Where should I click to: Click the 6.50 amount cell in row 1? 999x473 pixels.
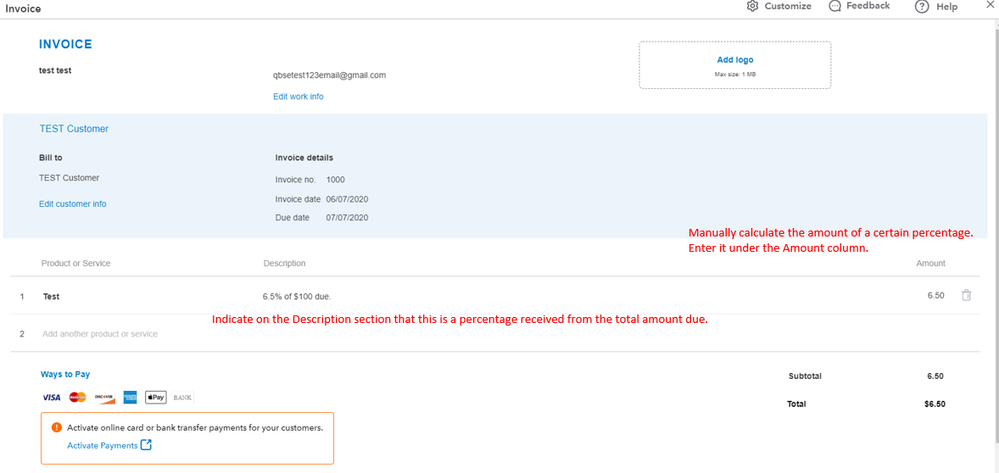coord(936,296)
